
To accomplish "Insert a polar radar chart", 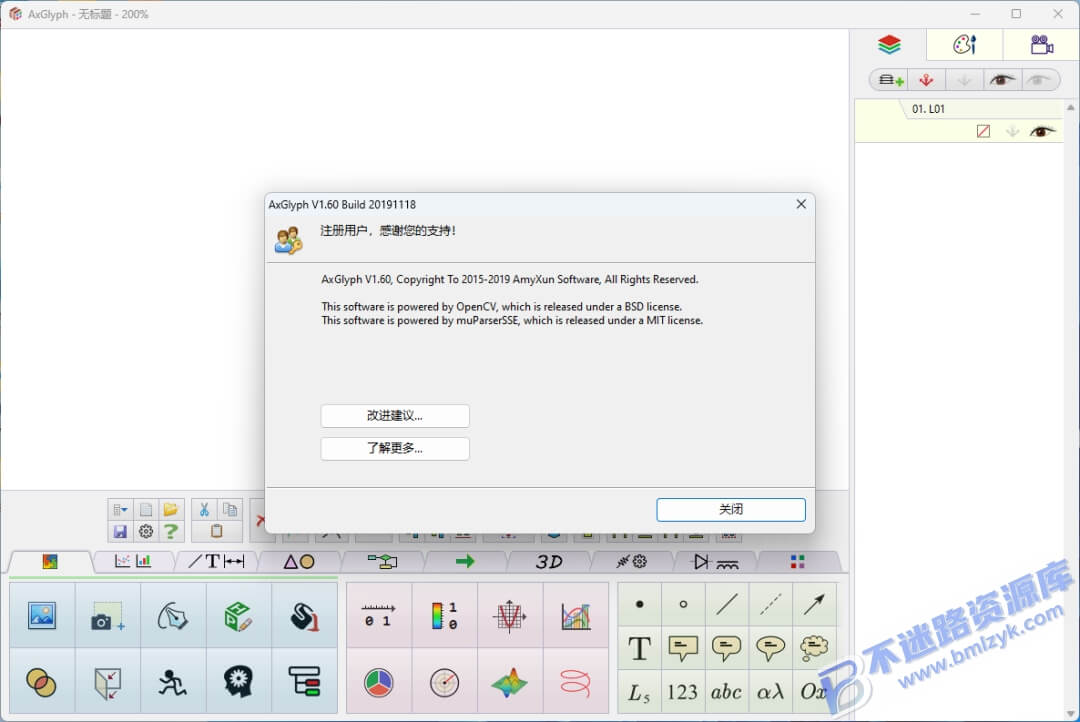I will coord(444,681).
